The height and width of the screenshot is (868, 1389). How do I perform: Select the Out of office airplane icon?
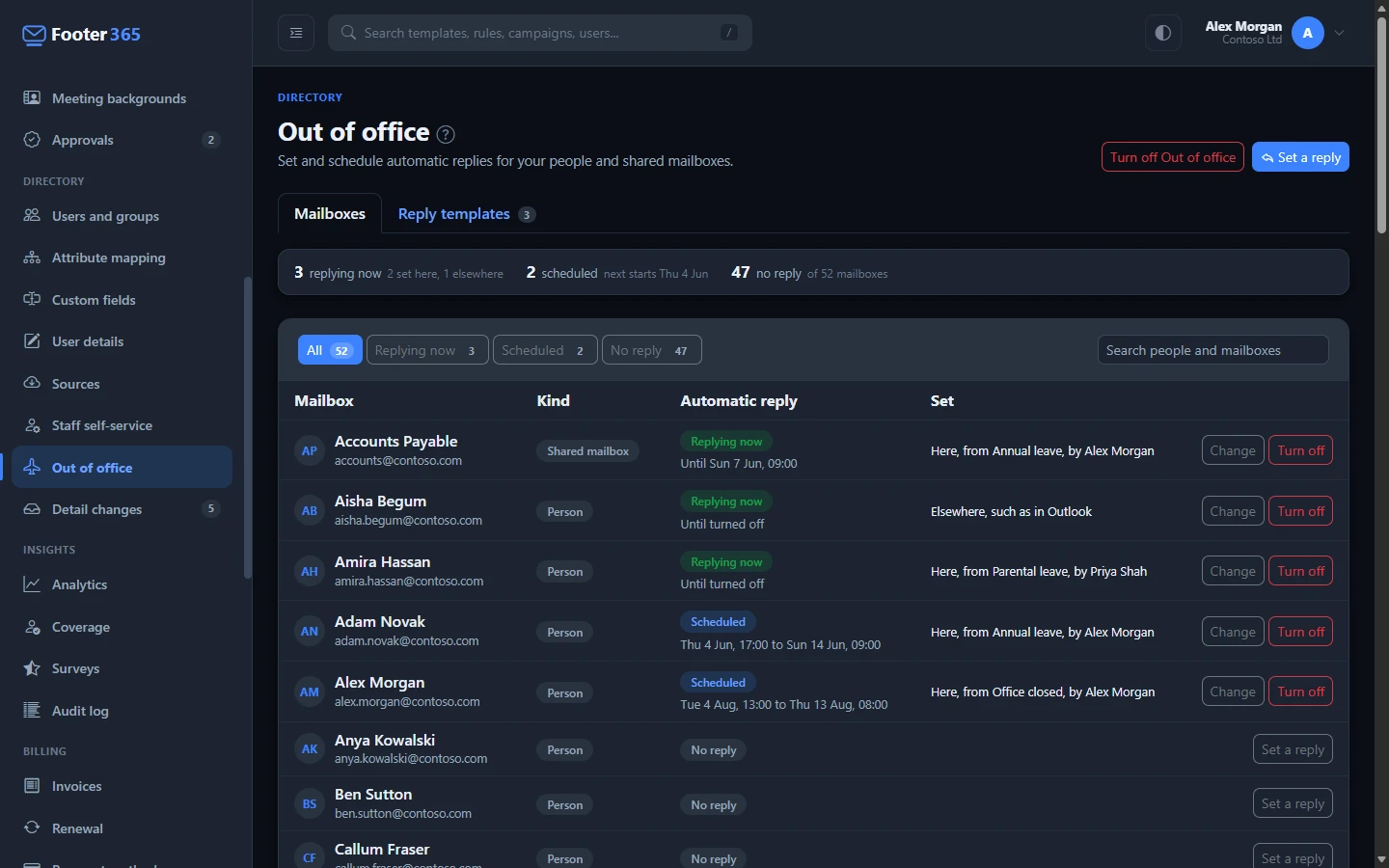32,468
